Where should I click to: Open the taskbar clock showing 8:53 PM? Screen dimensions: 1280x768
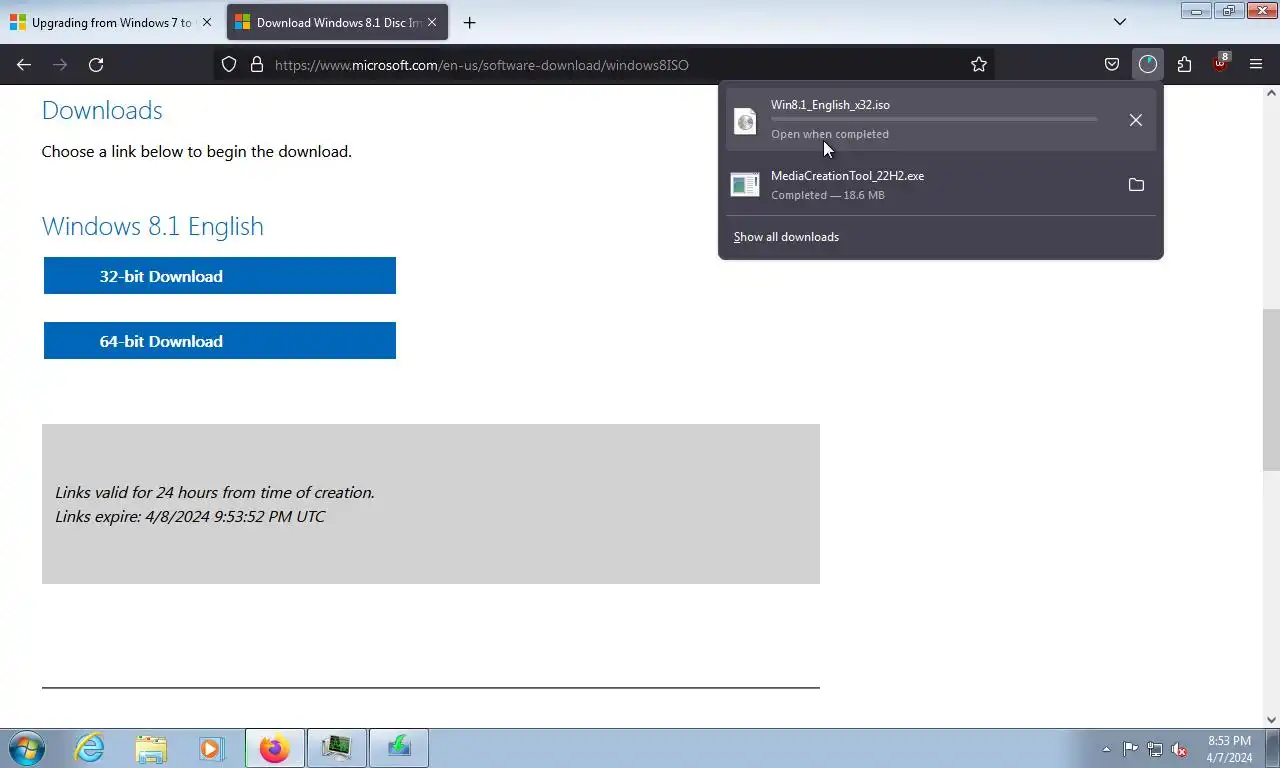point(1229,749)
